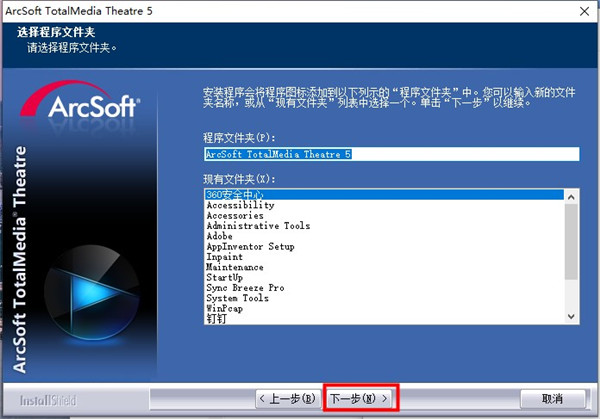Select the StartUp folder entry
Viewport: 600px width, 419px height.
(x=226, y=278)
